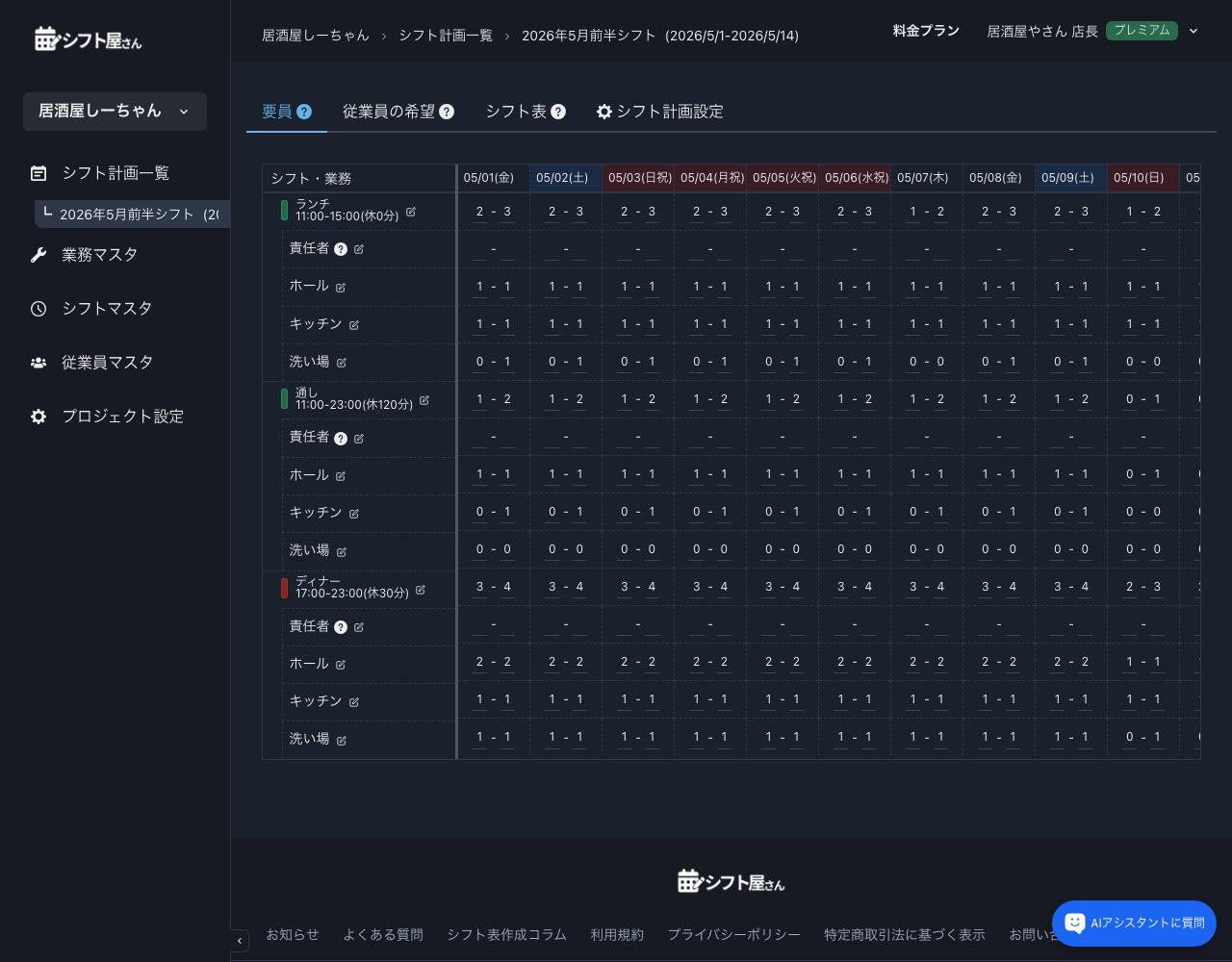Collapse the sidebar with the chevron
The image size is (1232, 962).
[239, 941]
